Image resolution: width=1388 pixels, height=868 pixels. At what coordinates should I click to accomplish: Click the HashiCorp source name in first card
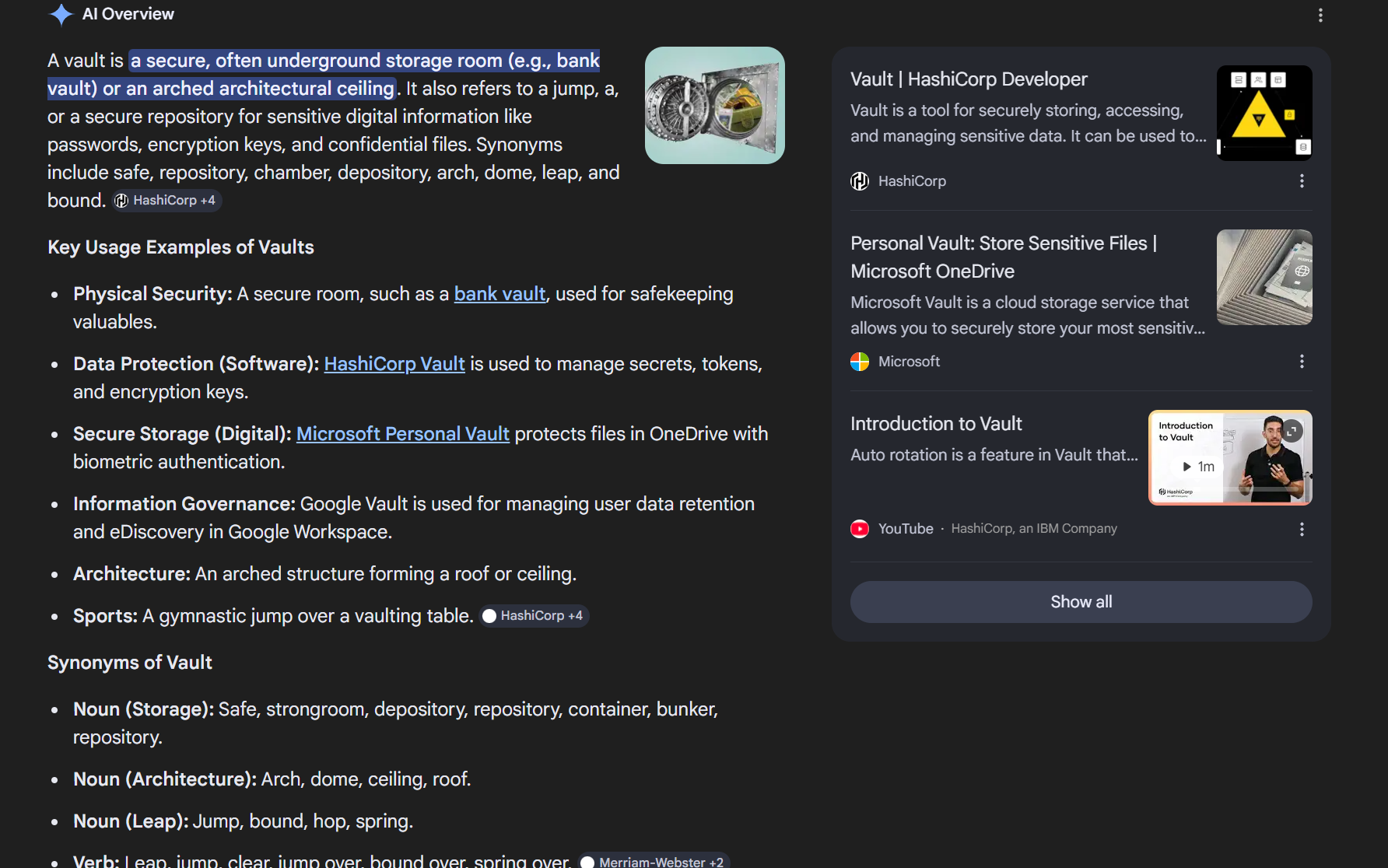click(x=912, y=181)
